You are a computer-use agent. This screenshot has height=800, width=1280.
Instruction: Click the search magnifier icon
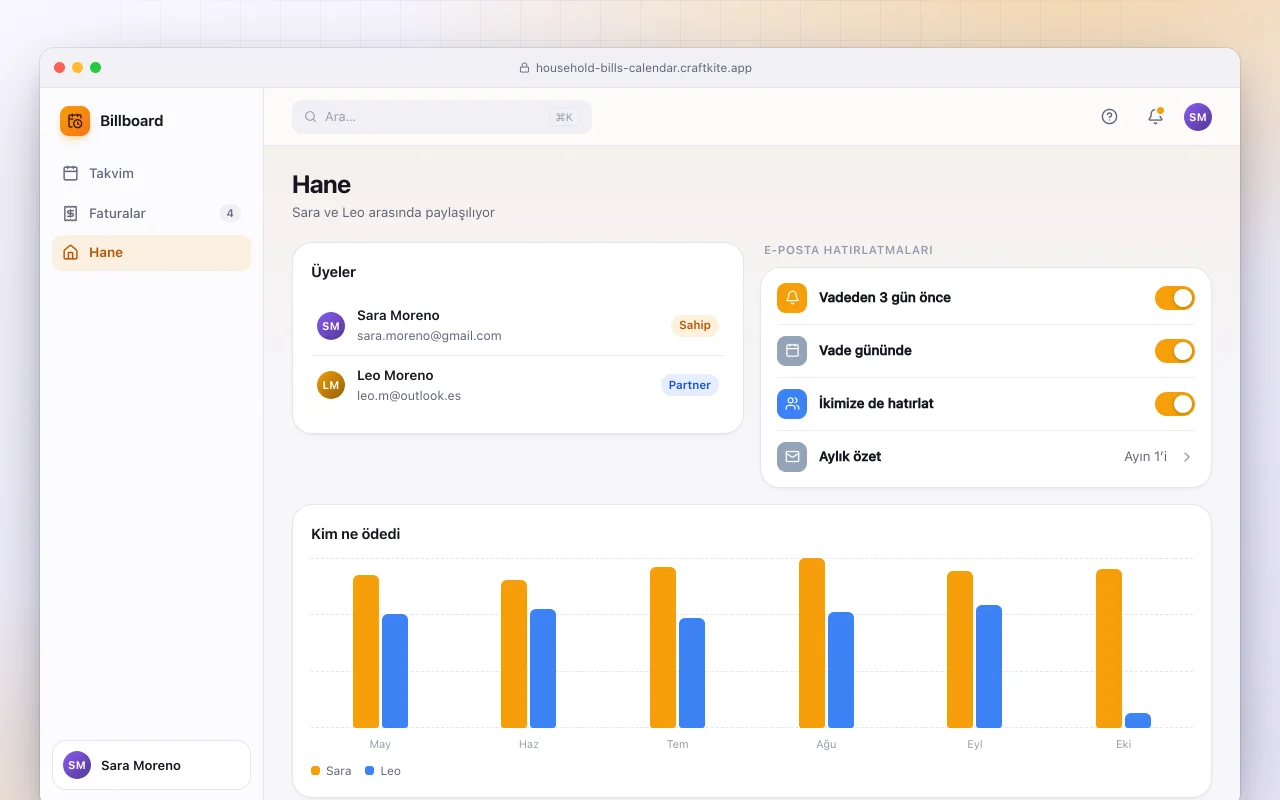click(311, 117)
